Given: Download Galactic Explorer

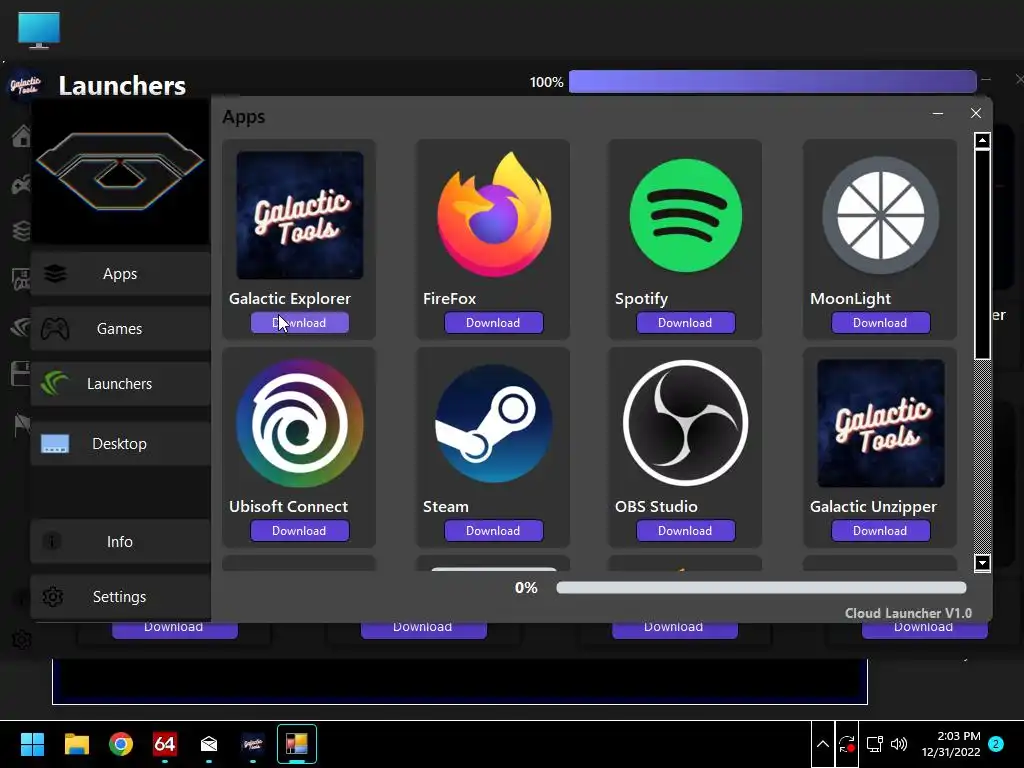Looking at the screenshot, I should pyautogui.click(x=300, y=323).
